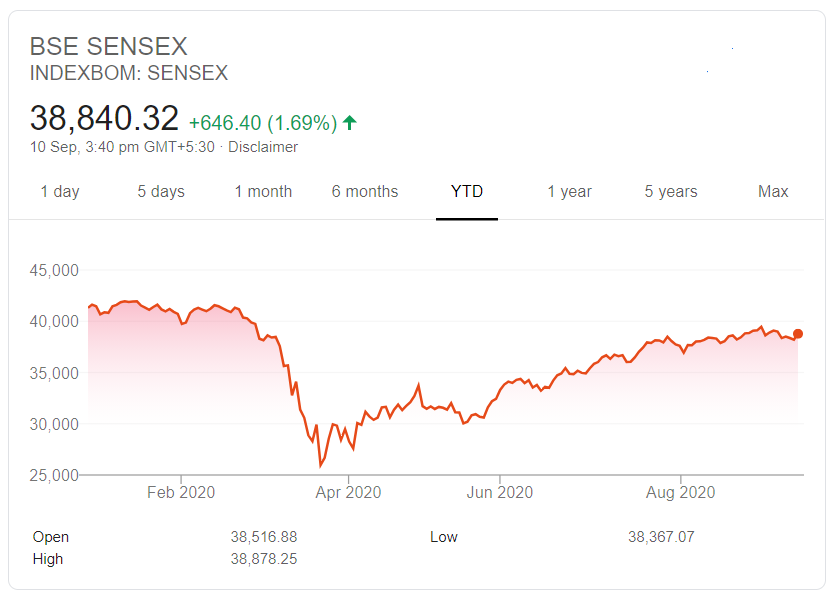Viewport: 835px width, 599px height.
Task: Open the 1 month chart tab
Action: pyautogui.click(x=263, y=191)
